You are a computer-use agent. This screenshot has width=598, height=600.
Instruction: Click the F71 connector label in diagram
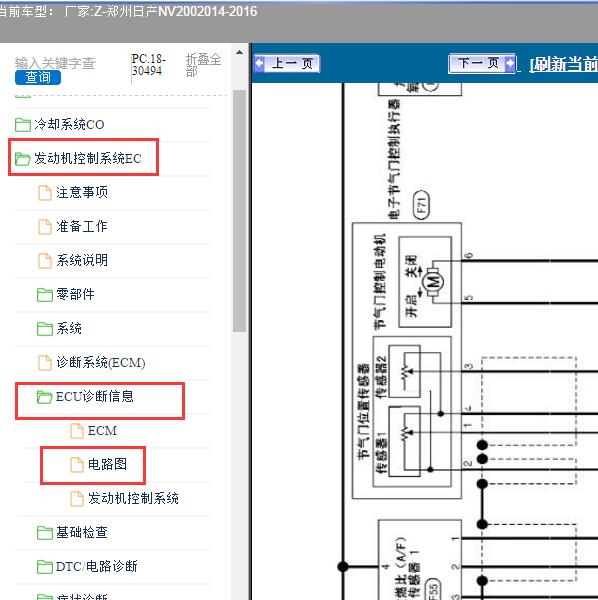(421, 205)
